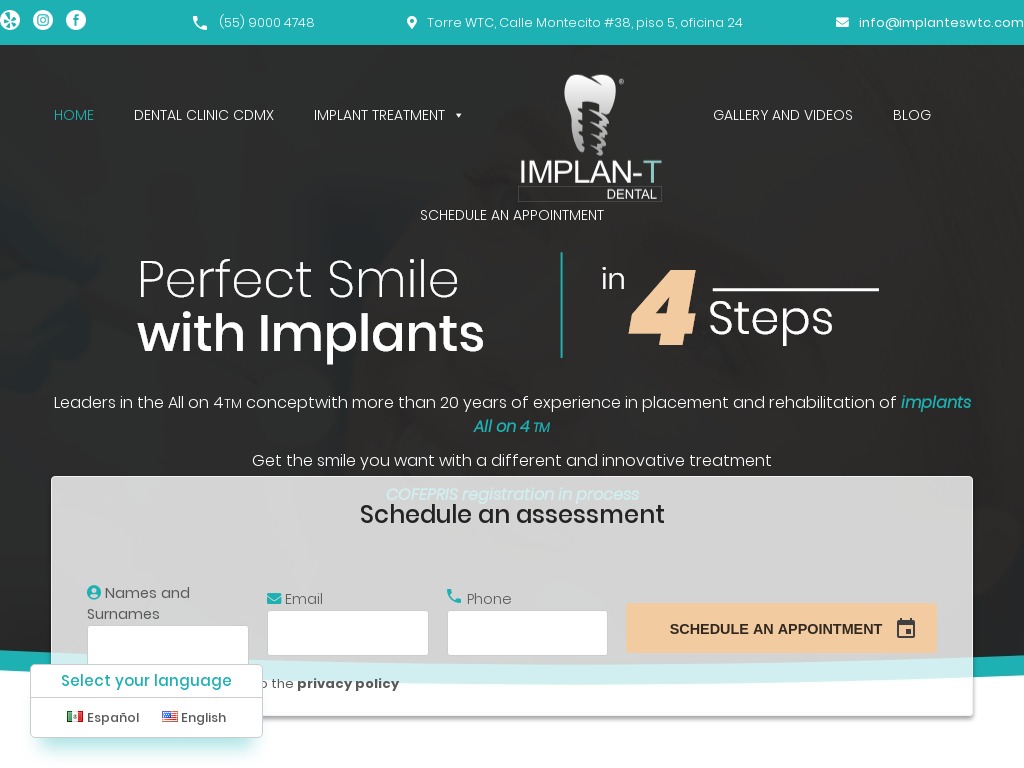This screenshot has width=1024, height=768.
Task: Click the Instagram icon in the top bar
Action: [x=43, y=20]
